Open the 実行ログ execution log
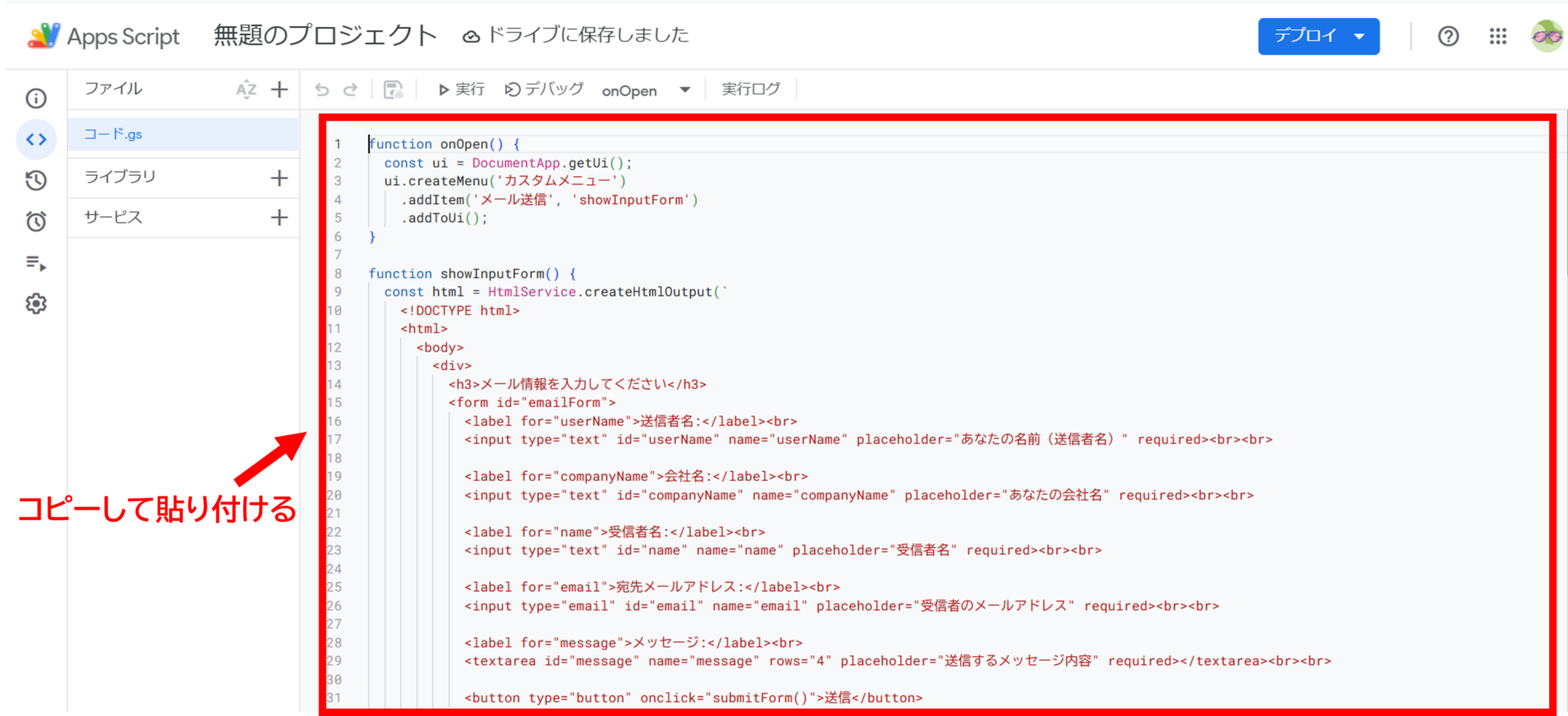1568x716 pixels. click(751, 89)
